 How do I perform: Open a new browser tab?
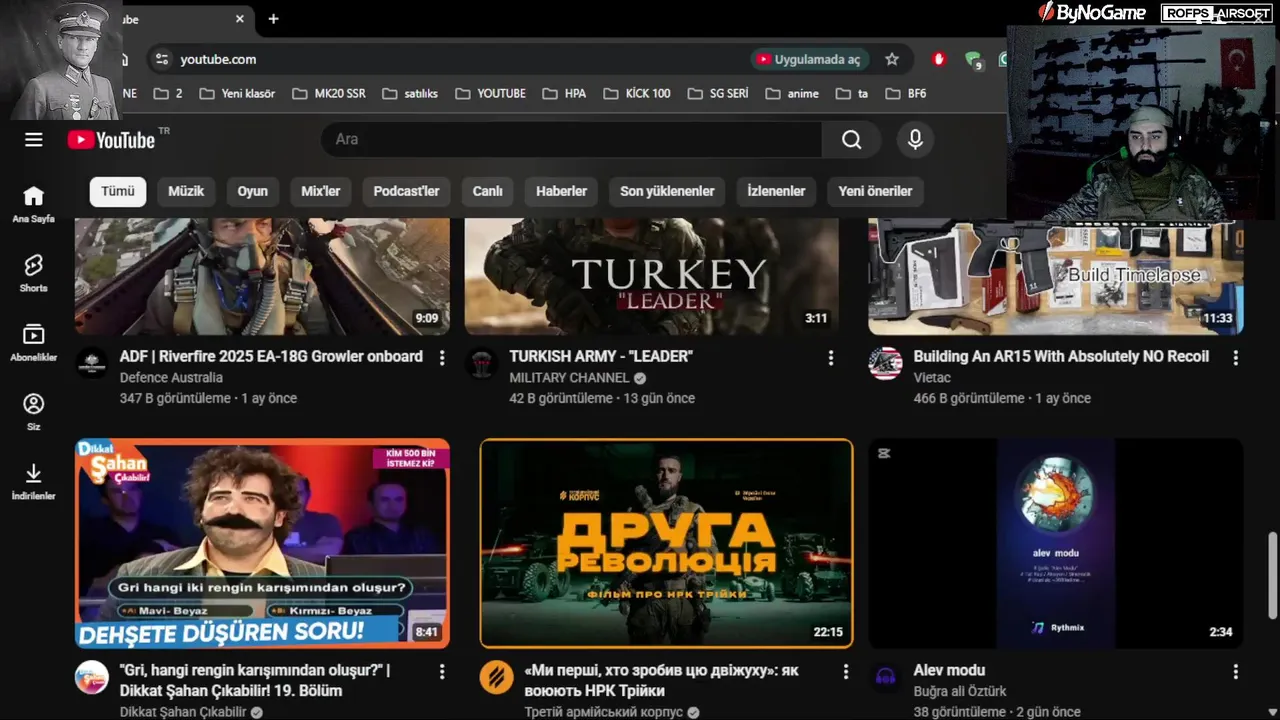click(273, 19)
